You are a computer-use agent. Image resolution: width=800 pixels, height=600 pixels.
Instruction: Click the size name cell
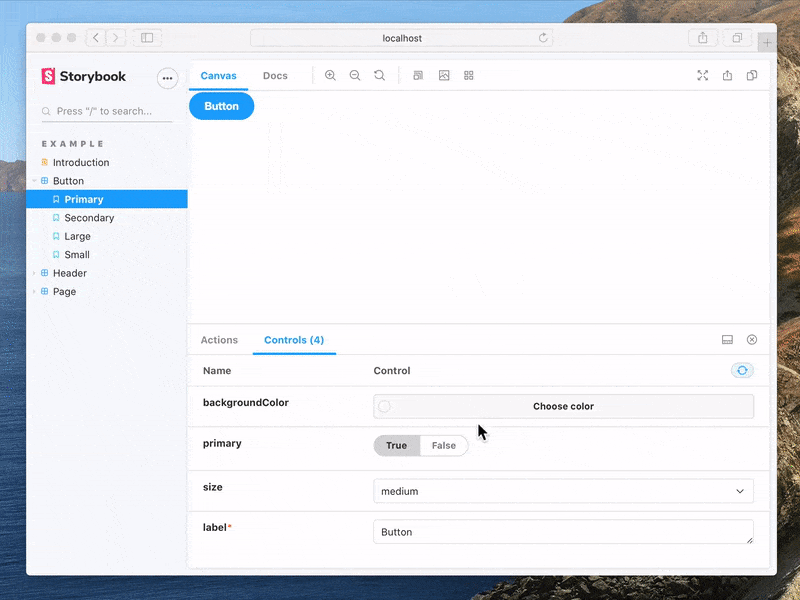[213, 487]
